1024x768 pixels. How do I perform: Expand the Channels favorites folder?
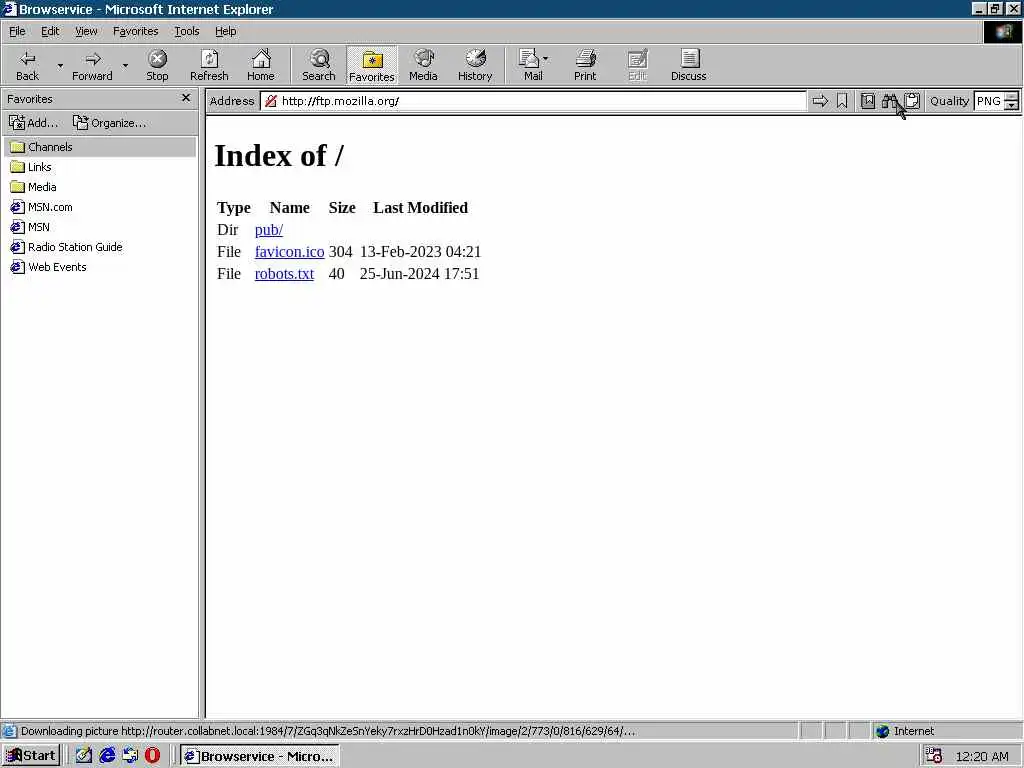100,147
